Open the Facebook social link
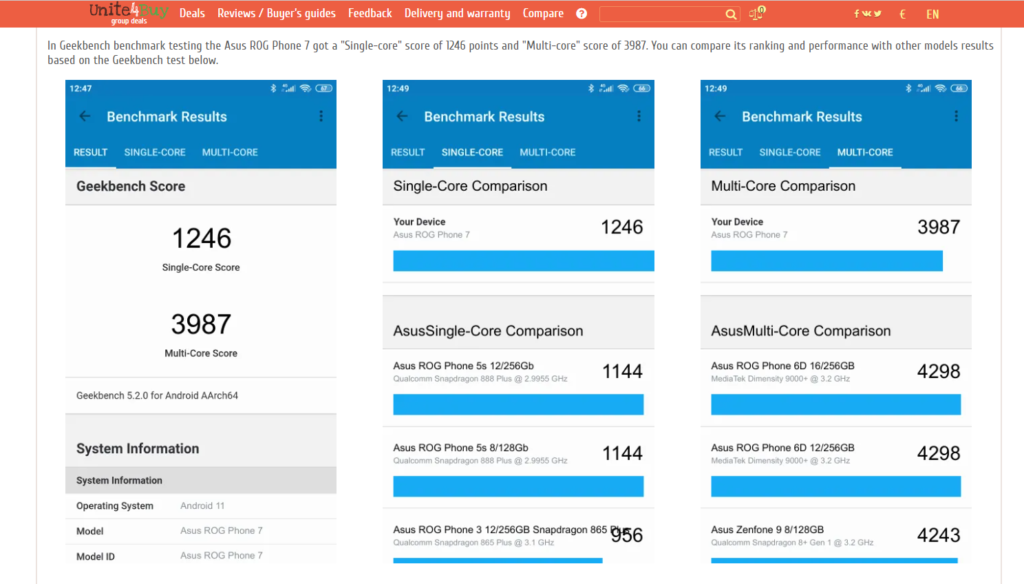The image size is (1024, 584). [x=857, y=14]
